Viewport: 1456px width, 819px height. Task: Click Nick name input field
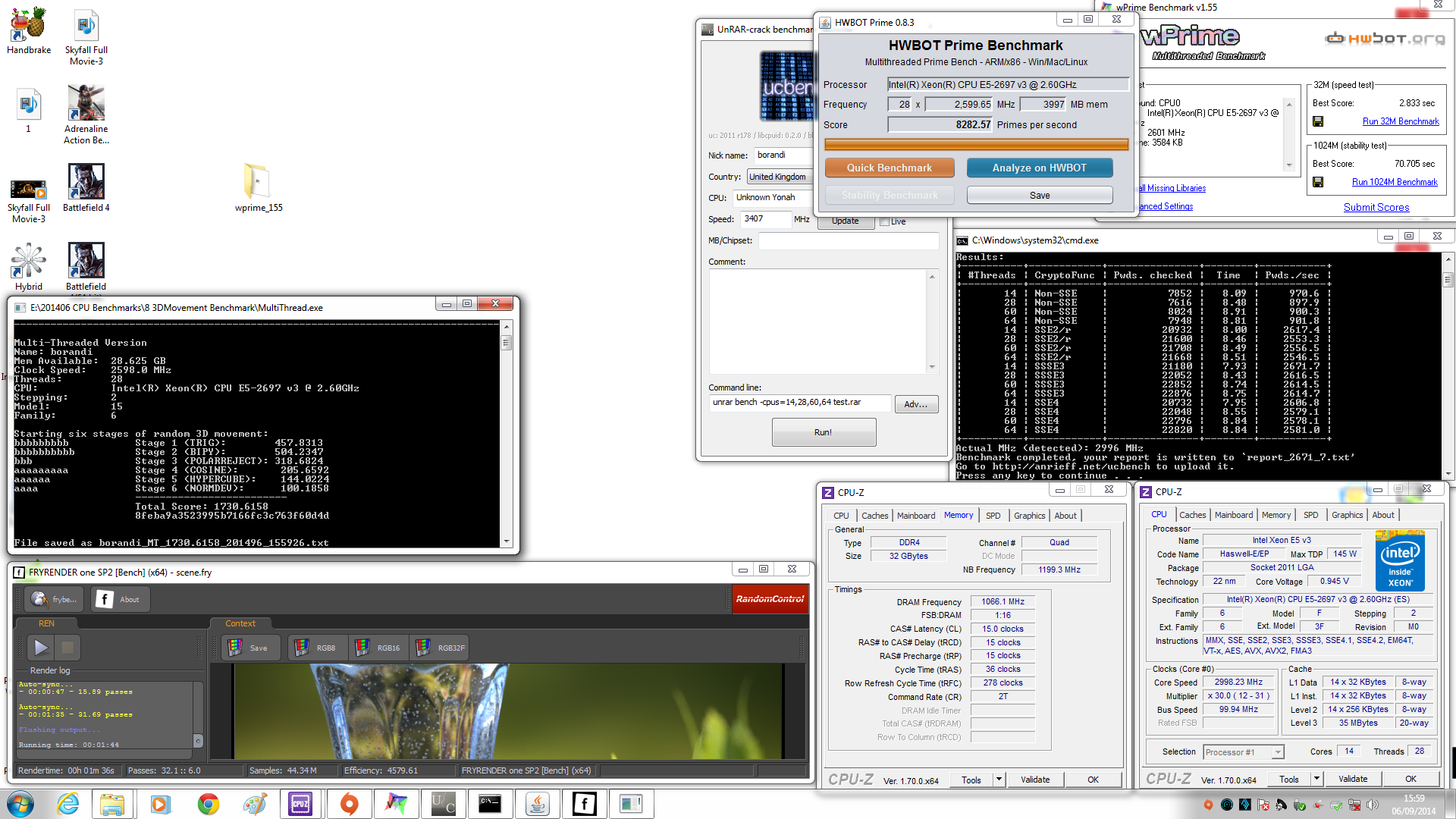point(784,155)
